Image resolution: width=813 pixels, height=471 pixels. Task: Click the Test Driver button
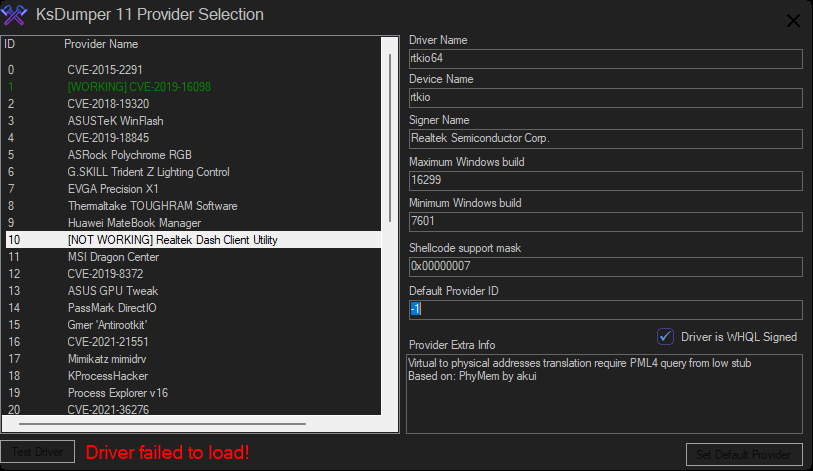[x=38, y=452]
